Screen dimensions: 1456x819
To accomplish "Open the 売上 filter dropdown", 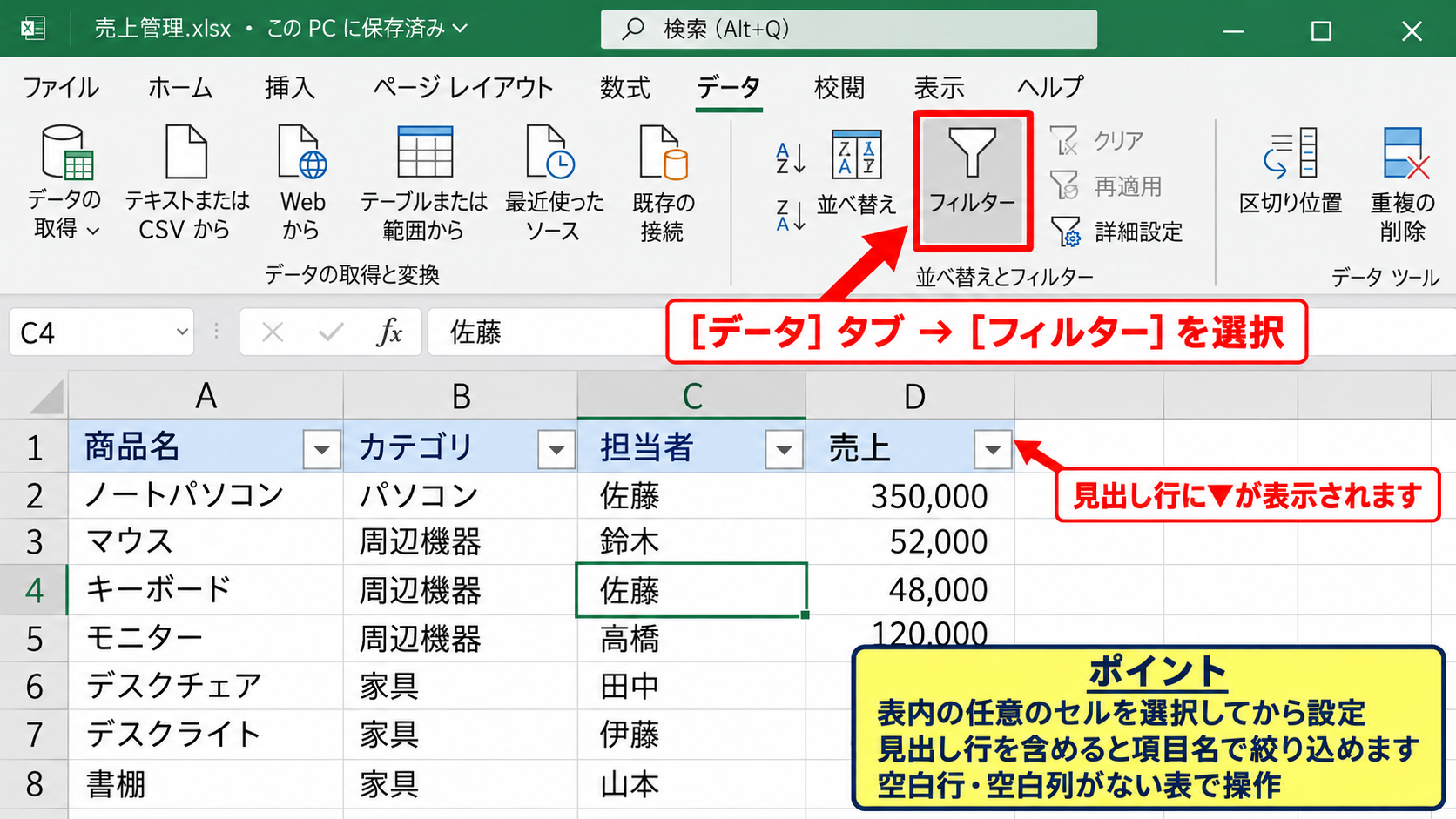I will point(993,450).
